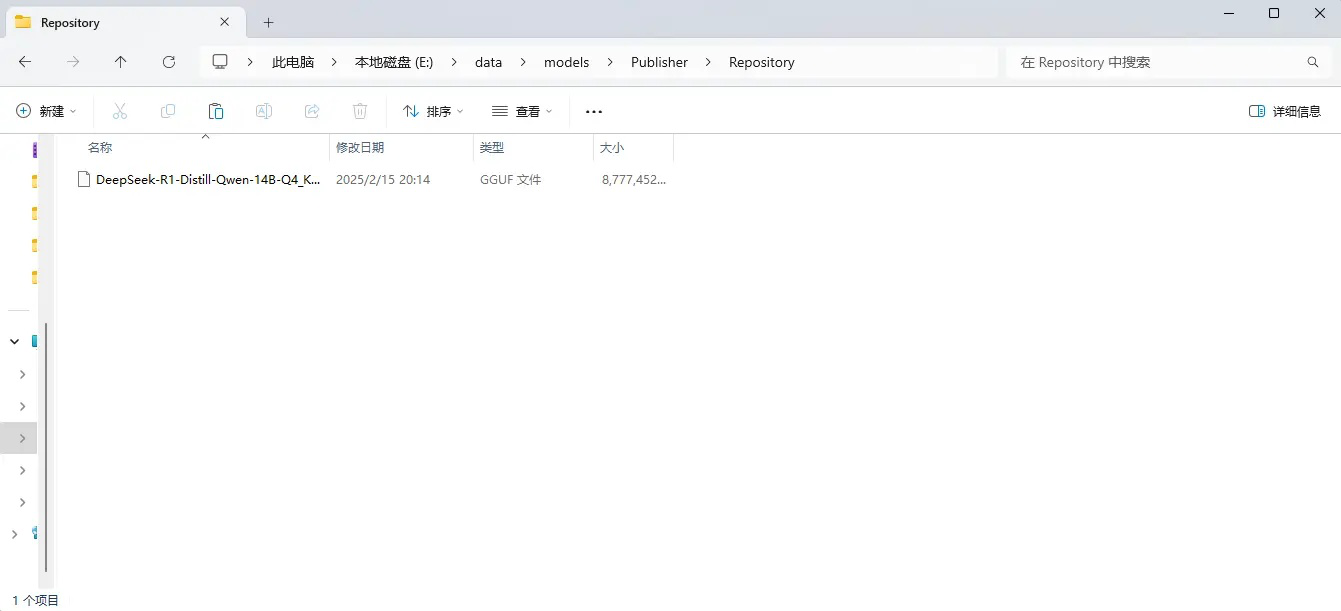The image size is (1341, 611).
Task: Go back with the left arrow button
Action: pyautogui.click(x=25, y=62)
